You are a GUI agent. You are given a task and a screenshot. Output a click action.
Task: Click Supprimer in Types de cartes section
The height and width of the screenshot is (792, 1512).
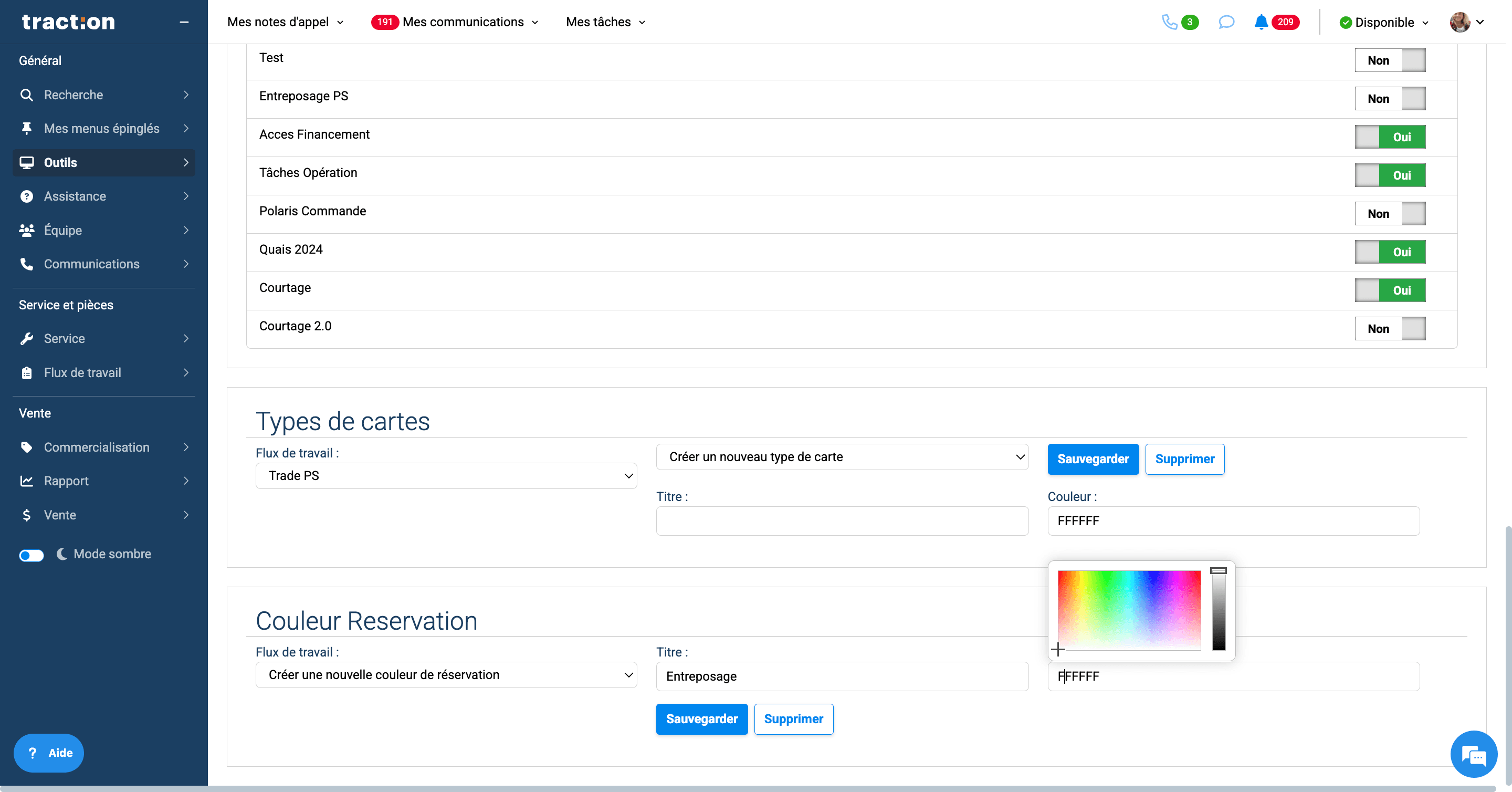[x=1184, y=459]
